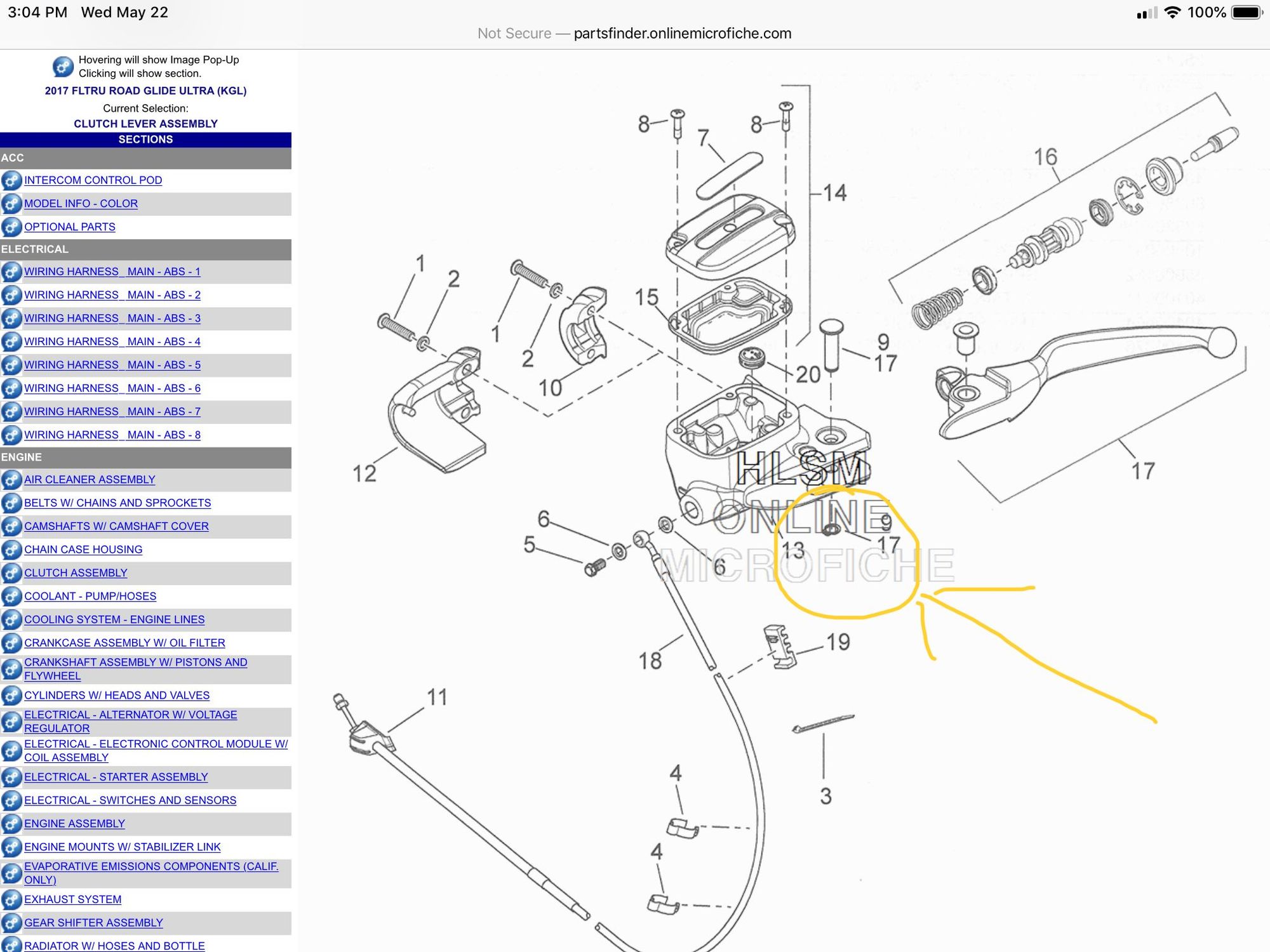The image size is (1270, 952).
Task: Open CAMSHAFTS W/ CAMSHAFT COVER link
Action: [116, 527]
